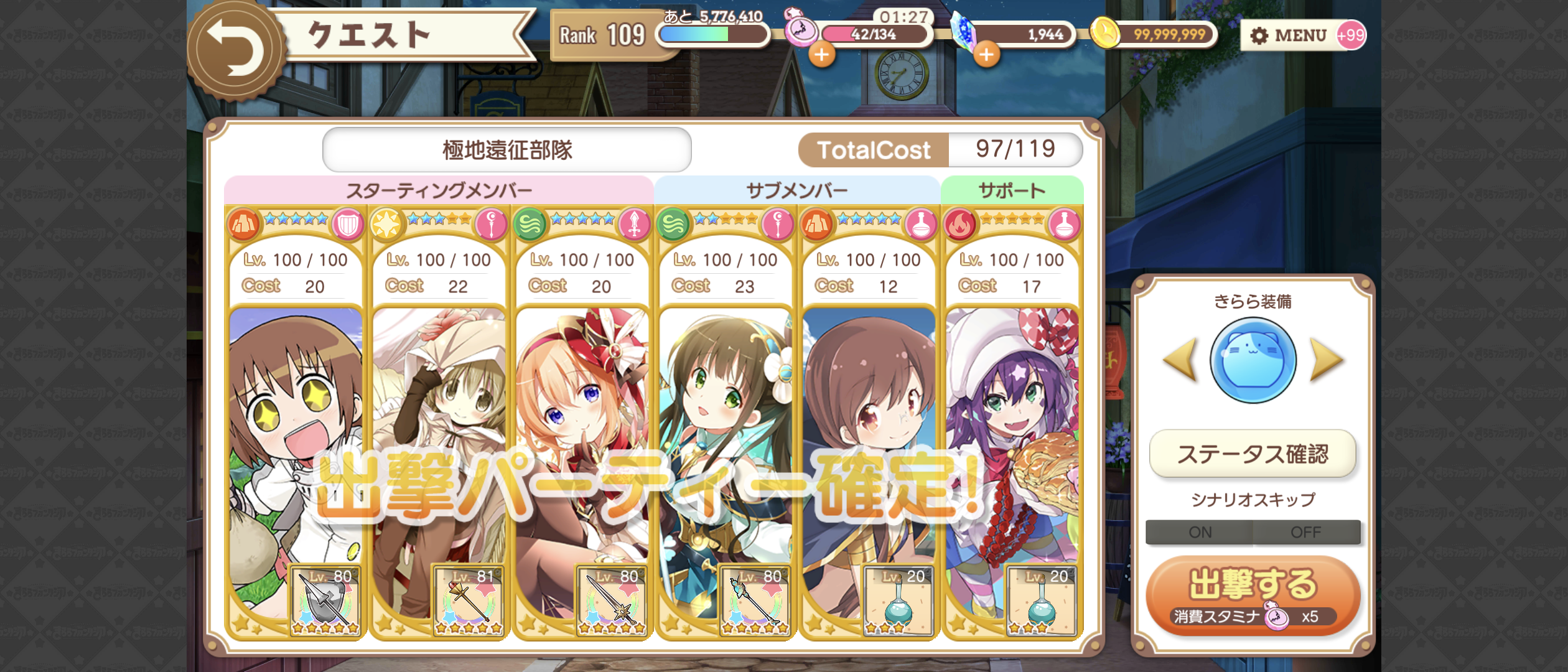
Task: Click the orange 出撃する sortie button
Action: pyautogui.click(x=1253, y=595)
